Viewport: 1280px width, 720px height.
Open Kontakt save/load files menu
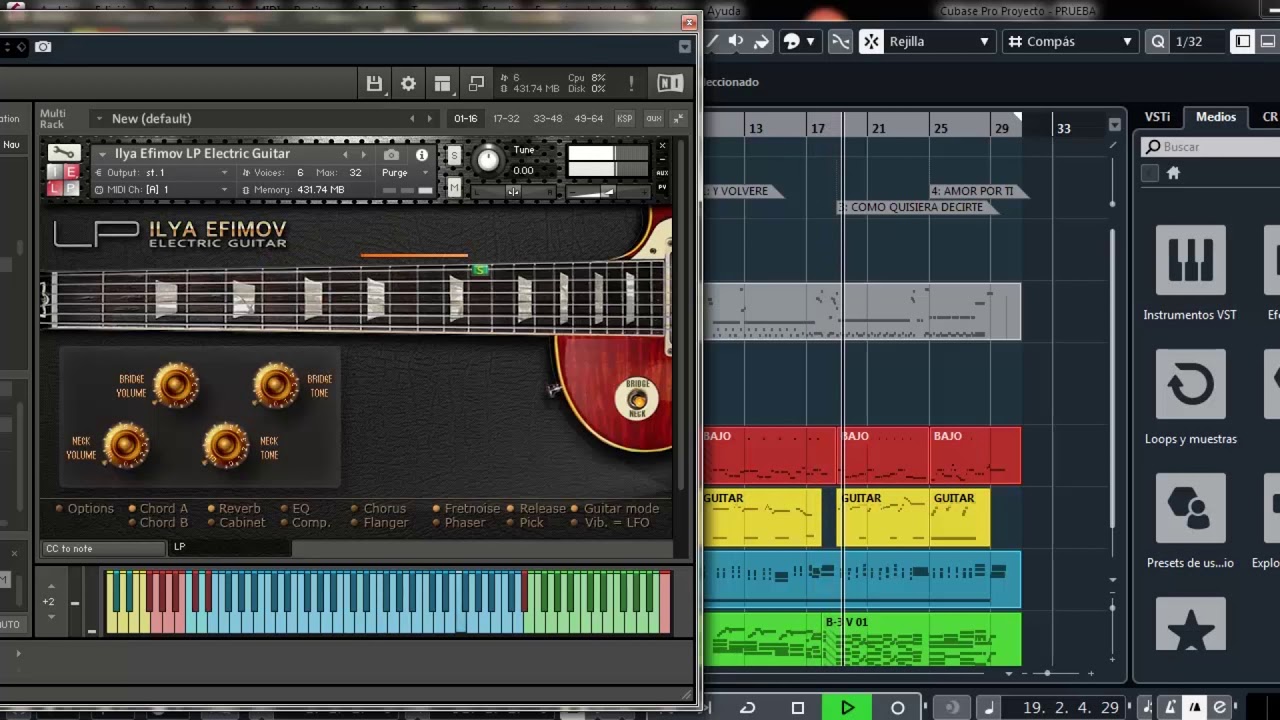(374, 84)
